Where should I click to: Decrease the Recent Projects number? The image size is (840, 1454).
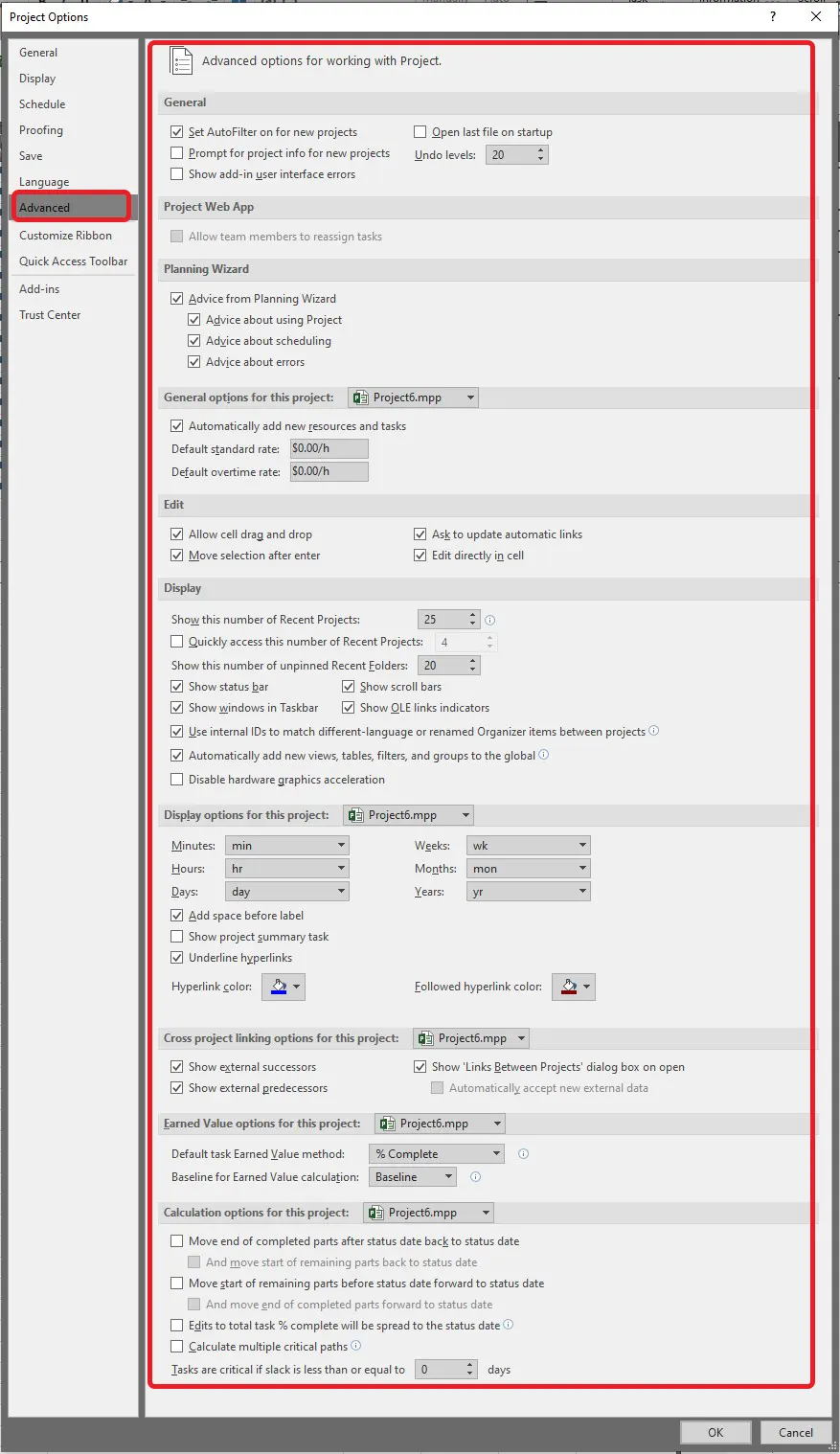[x=472, y=625]
